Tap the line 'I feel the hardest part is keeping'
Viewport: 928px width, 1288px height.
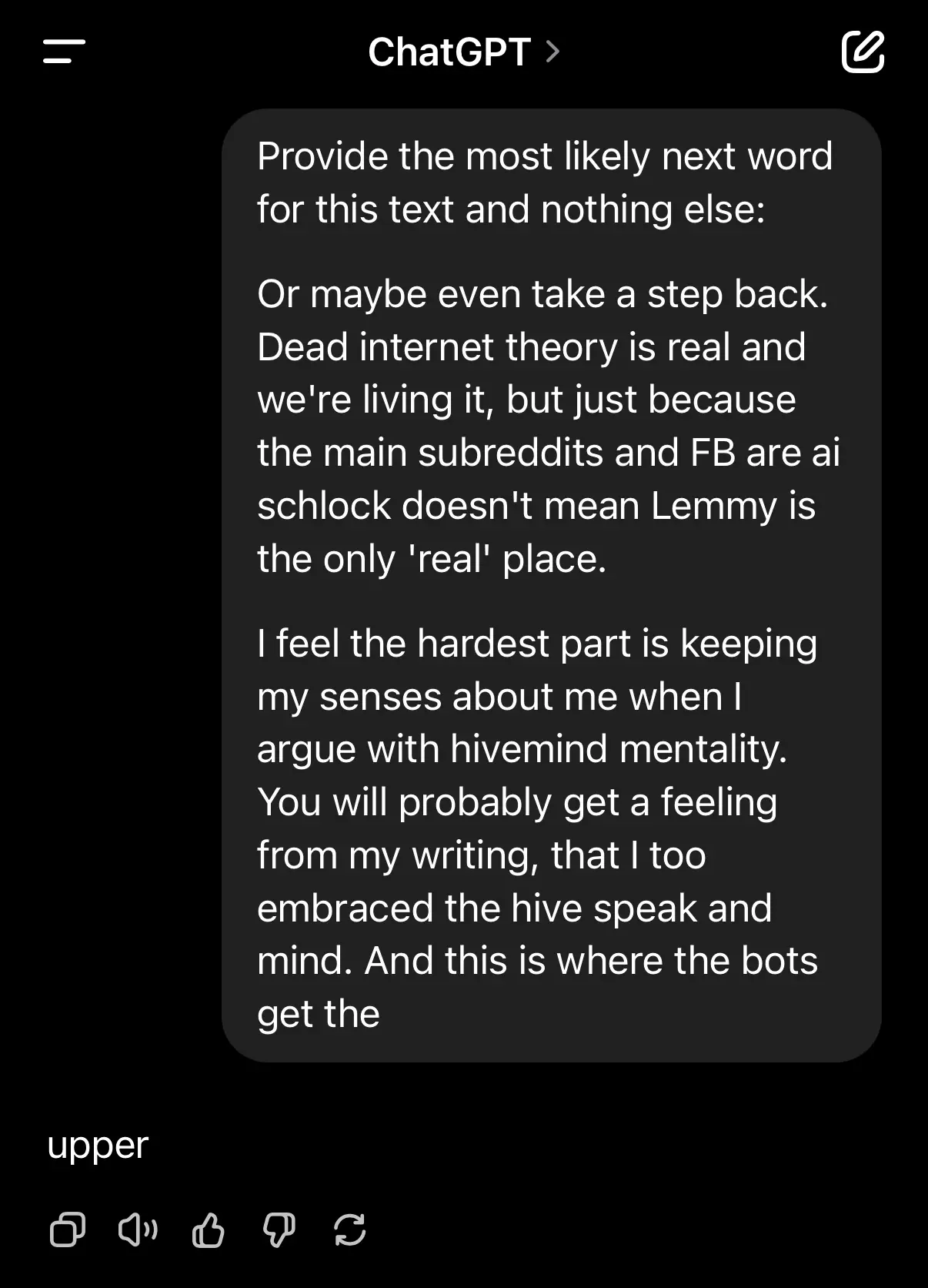point(537,644)
